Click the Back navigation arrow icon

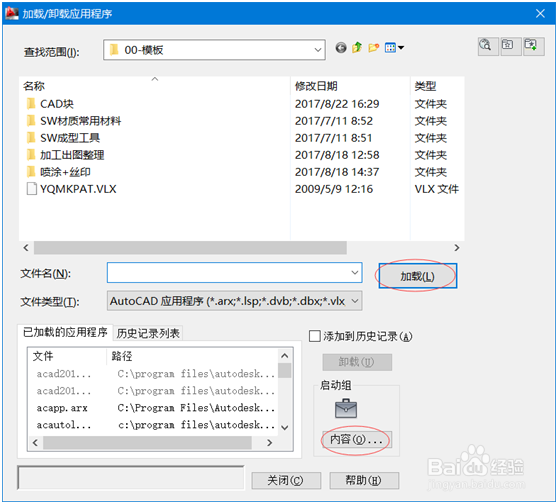click(x=341, y=47)
